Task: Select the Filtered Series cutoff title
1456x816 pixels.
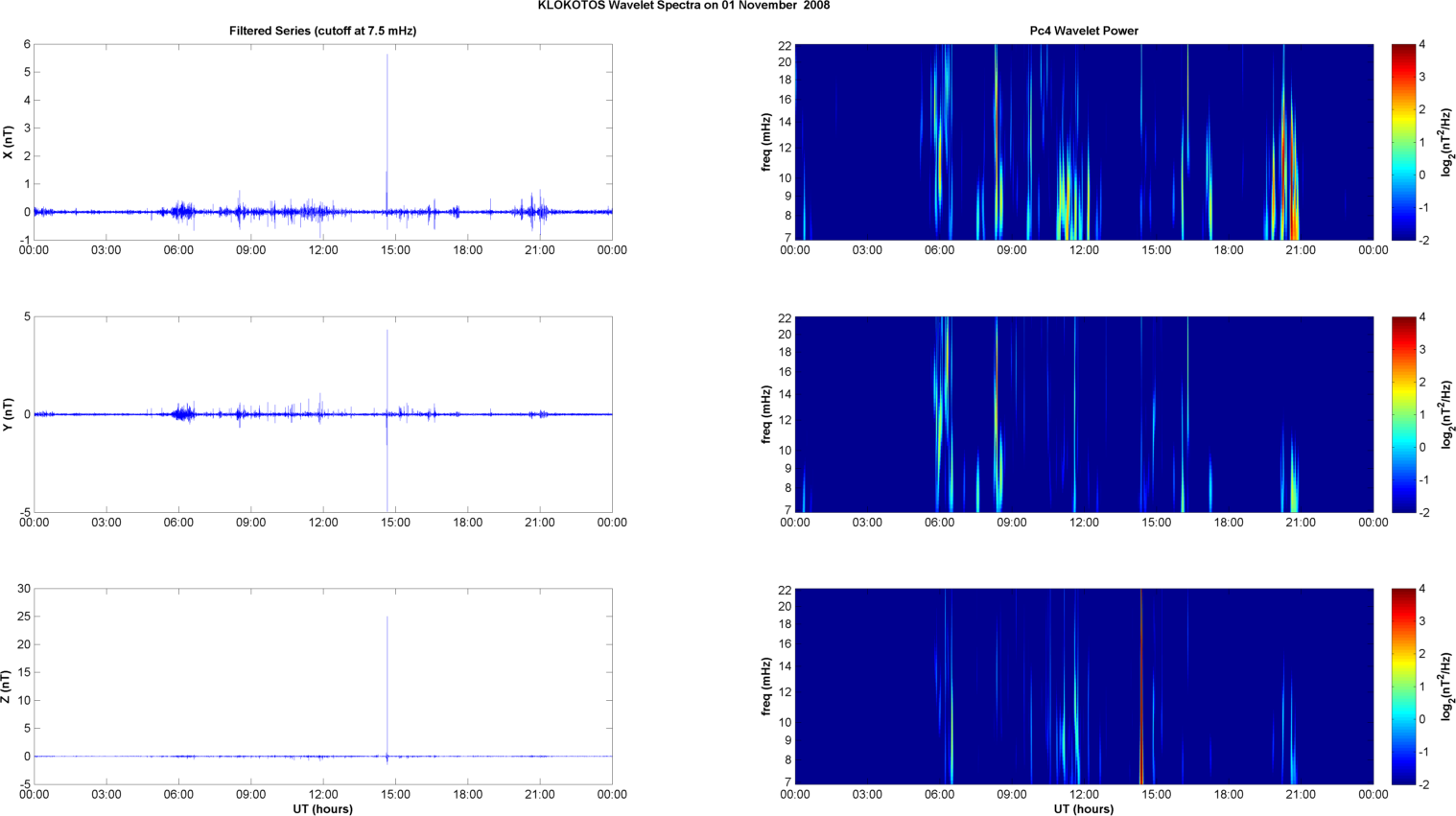Action: (x=322, y=31)
